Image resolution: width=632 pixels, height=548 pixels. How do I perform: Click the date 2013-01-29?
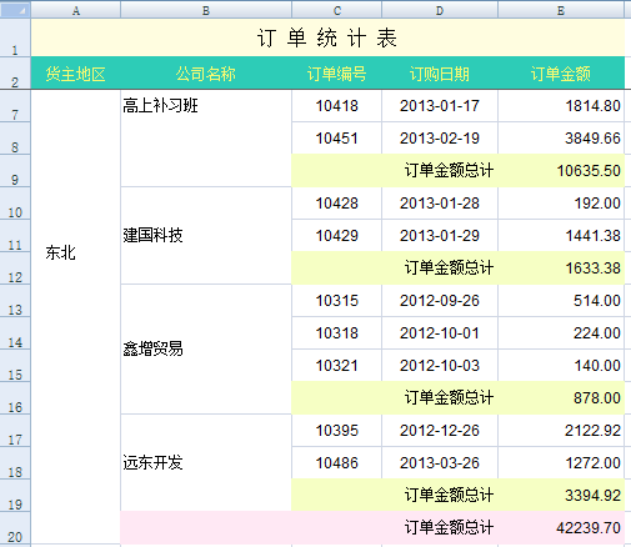pyautogui.click(x=440, y=236)
